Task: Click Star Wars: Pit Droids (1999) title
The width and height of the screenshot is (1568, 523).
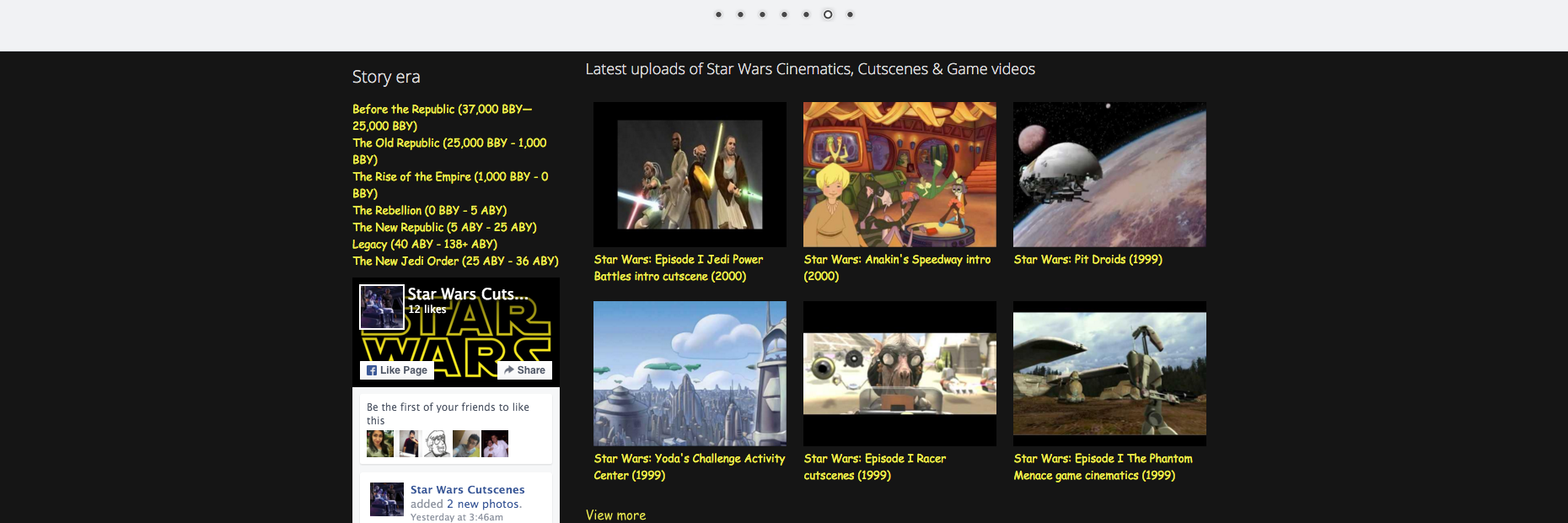Action: click(x=1087, y=259)
